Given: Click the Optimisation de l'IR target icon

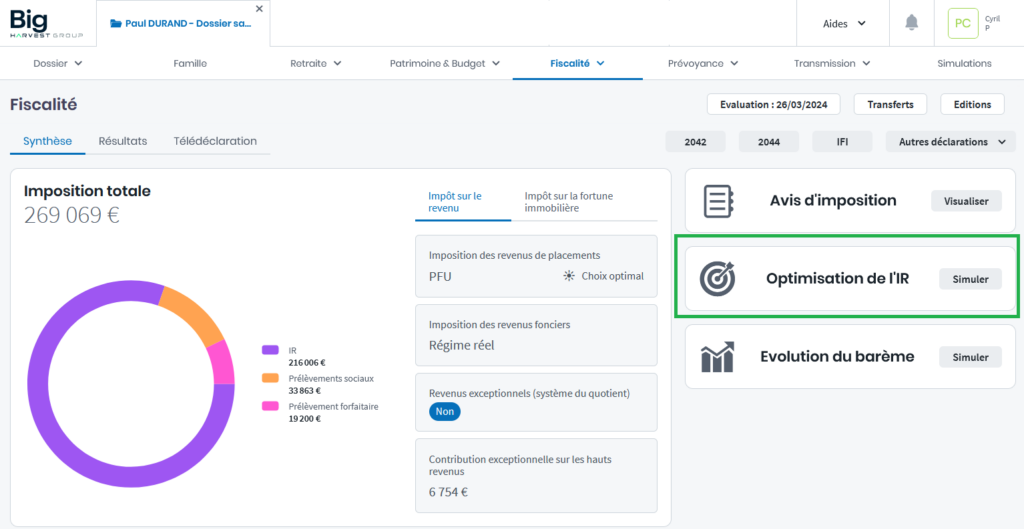Looking at the screenshot, I should [x=719, y=279].
